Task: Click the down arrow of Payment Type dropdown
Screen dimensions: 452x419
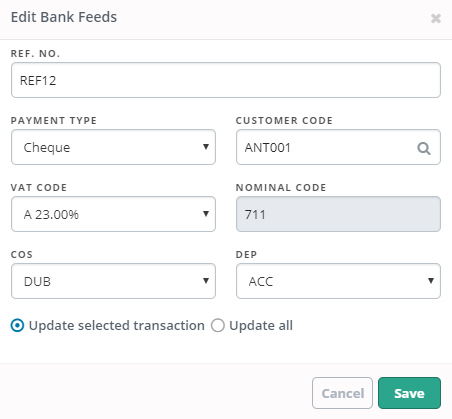Action: point(206,147)
